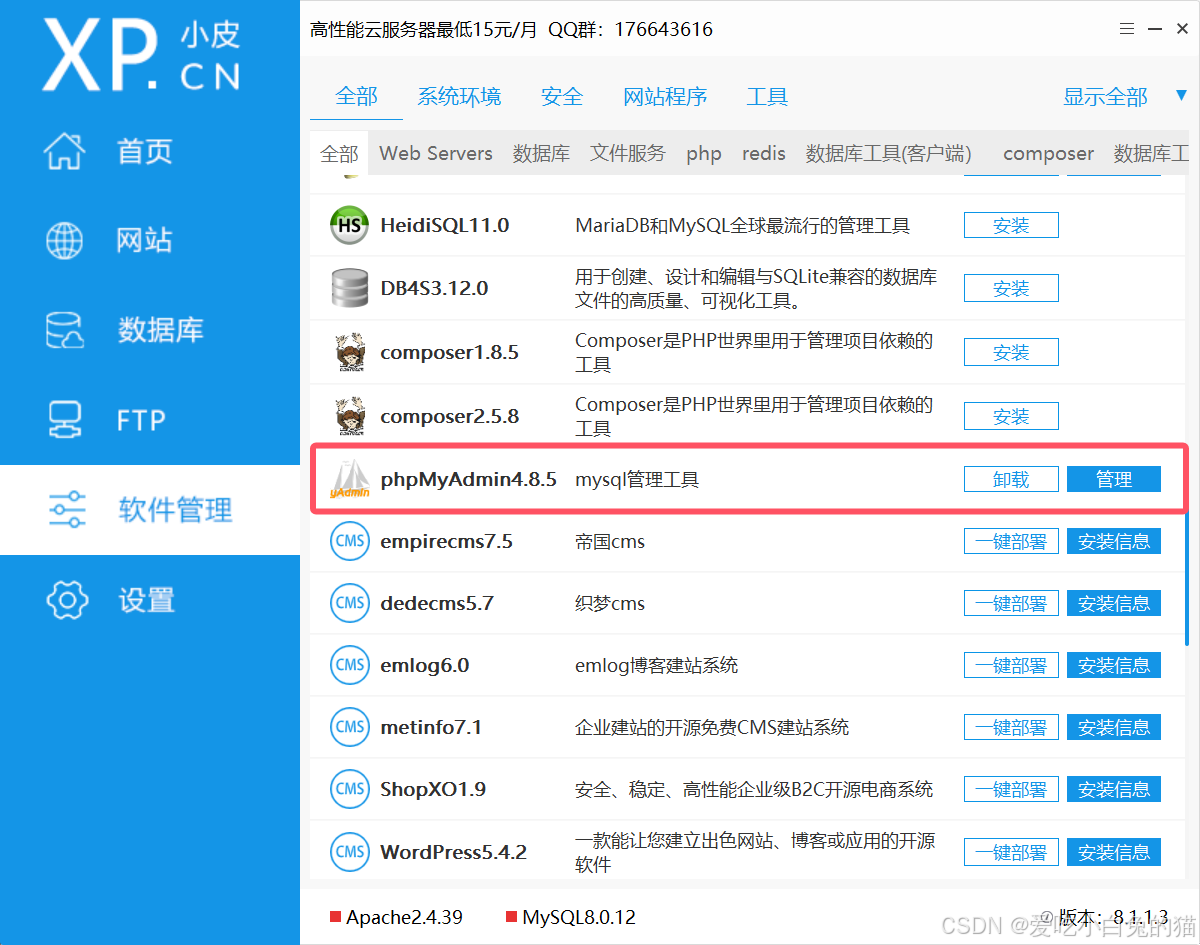View 安装信息 for WordPress5.4.2
Image resolution: width=1200 pixels, height=945 pixels.
click(1114, 853)
